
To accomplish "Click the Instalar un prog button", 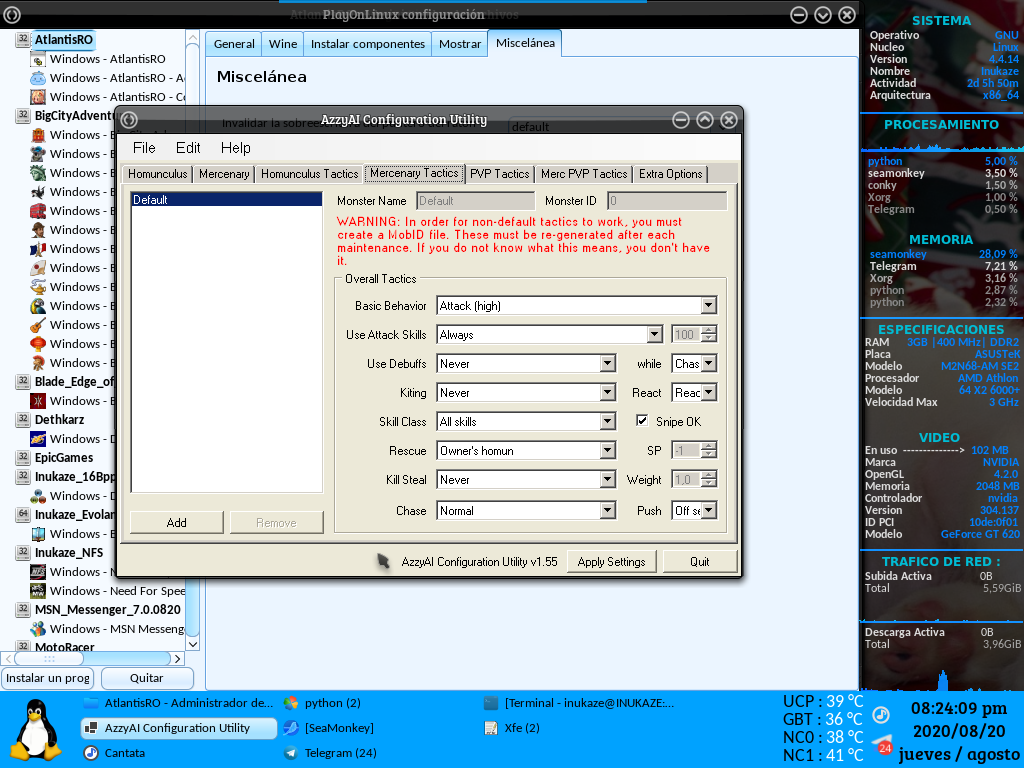I will coord(48,678).
